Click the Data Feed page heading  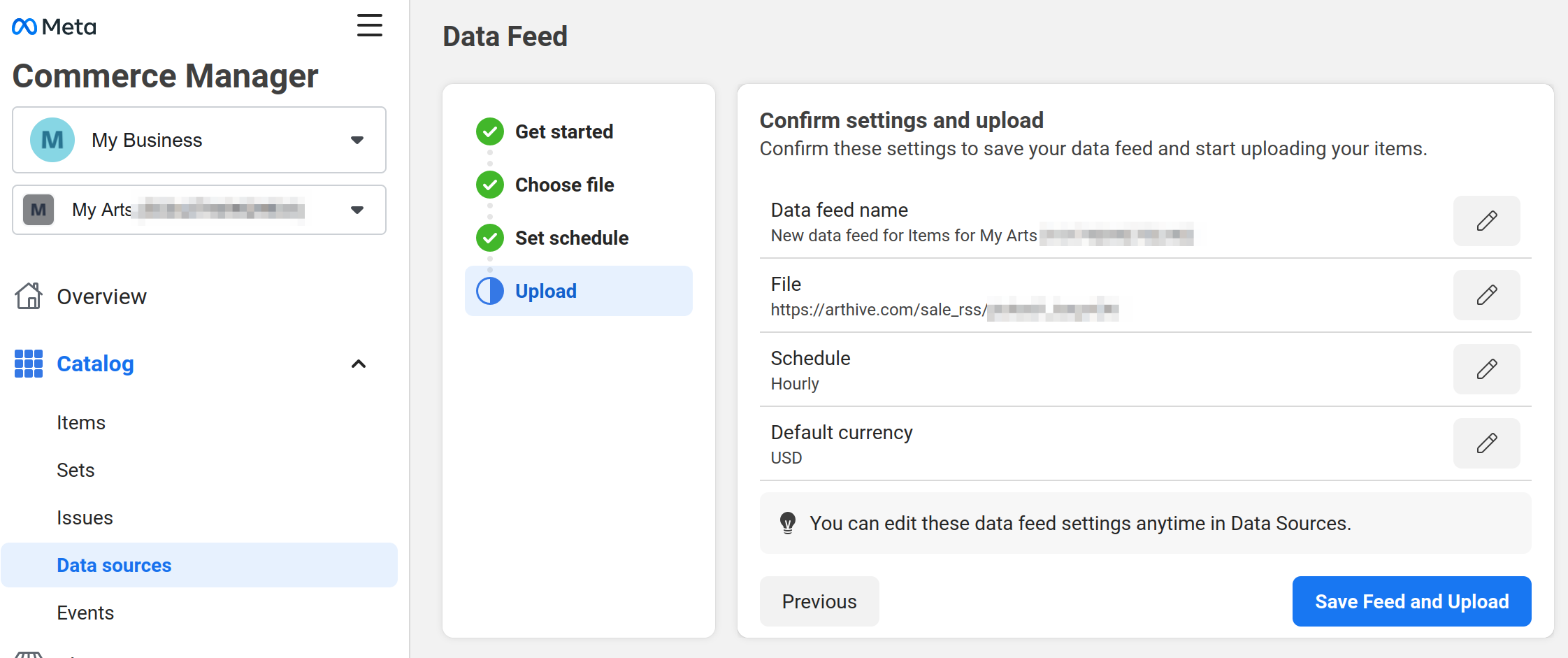[x=505, y=36]
